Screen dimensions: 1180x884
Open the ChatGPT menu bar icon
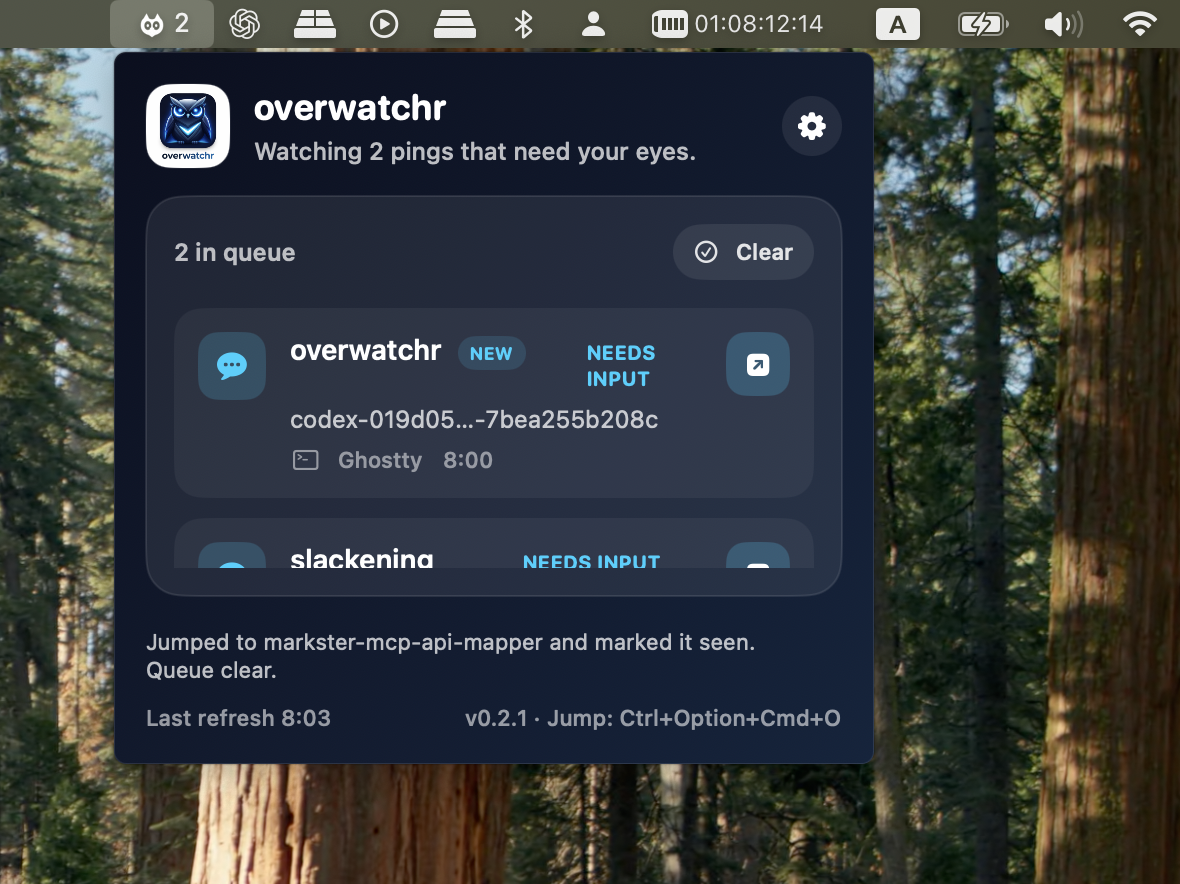coord(244,23)
